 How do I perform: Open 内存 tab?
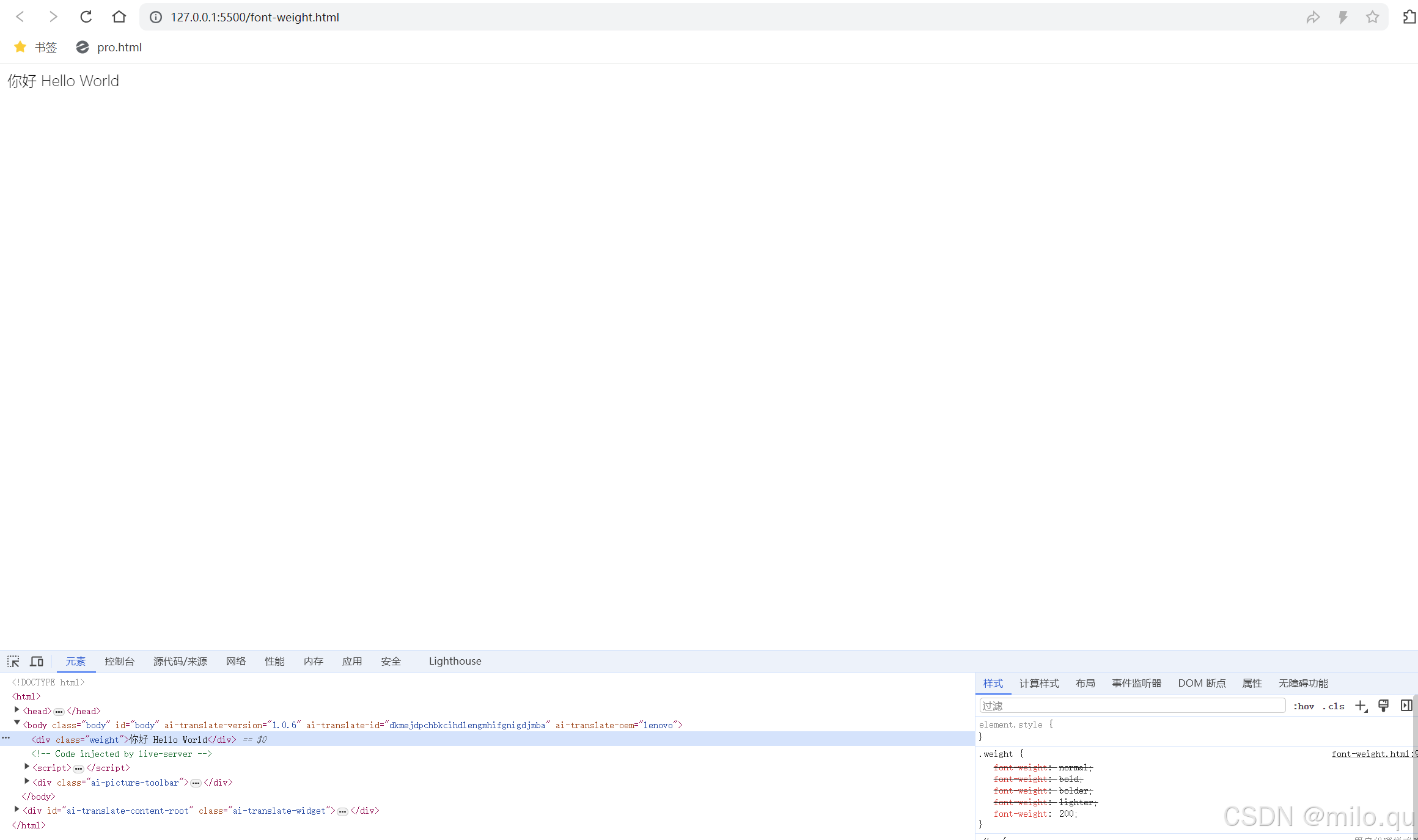(314, 661)
